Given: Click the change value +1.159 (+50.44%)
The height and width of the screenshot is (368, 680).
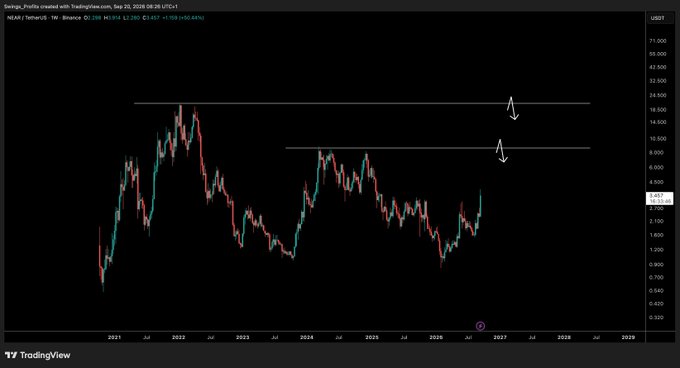Looking at the screenshot, I should point(183,18).
